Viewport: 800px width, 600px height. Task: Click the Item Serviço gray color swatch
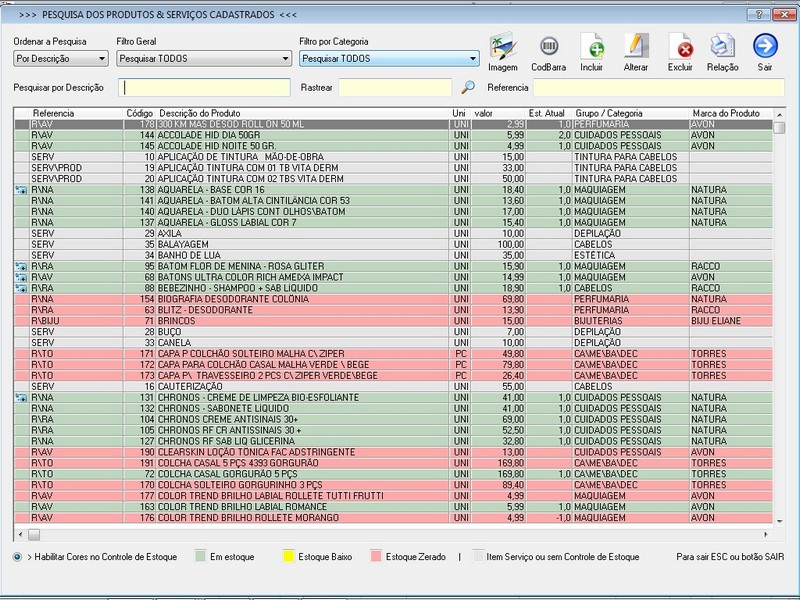(478, 556)
